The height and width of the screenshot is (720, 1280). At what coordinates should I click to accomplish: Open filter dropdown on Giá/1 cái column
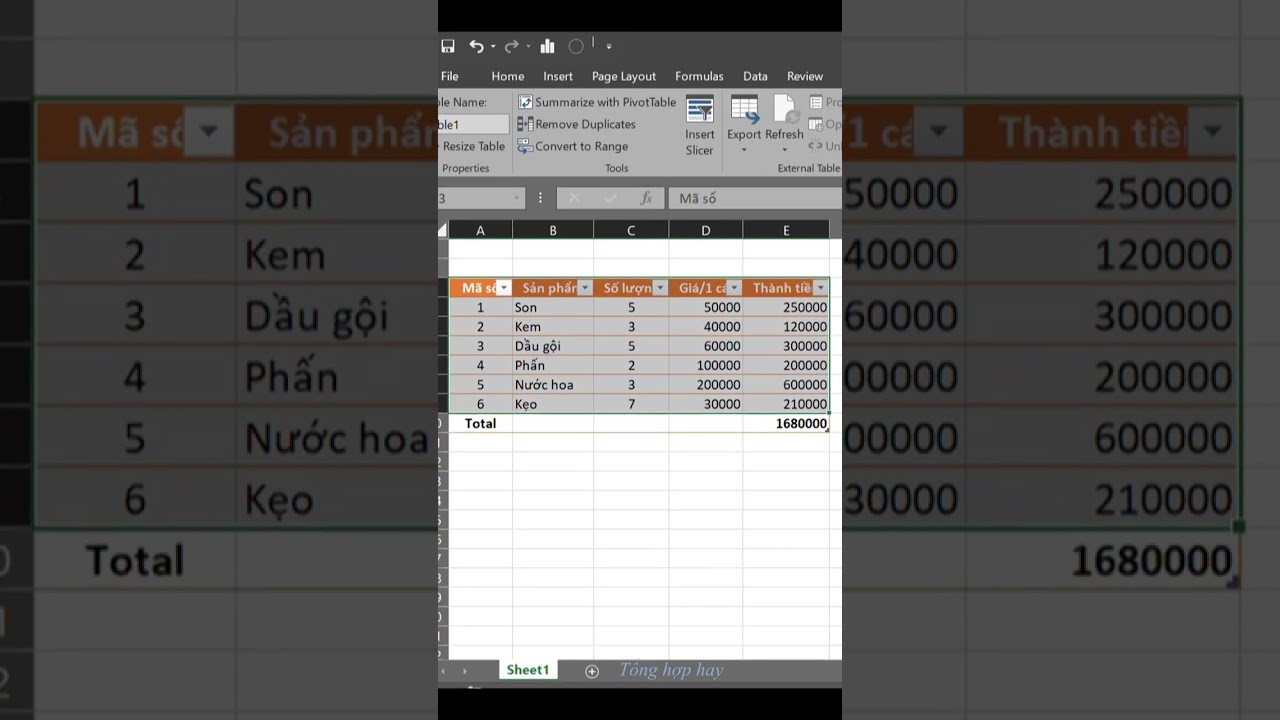click(734, 288)
